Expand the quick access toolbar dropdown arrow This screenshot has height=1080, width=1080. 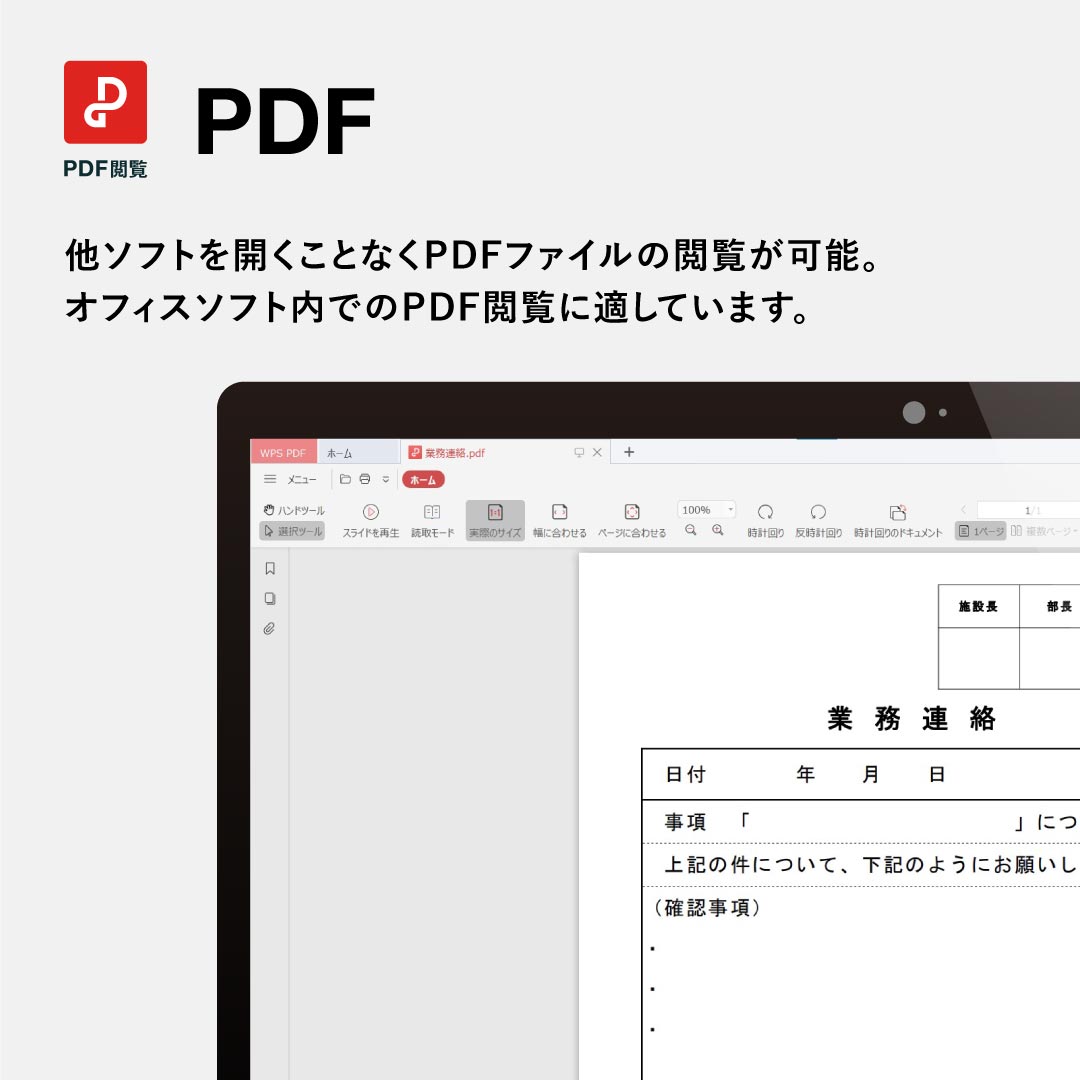pos(386,479)
